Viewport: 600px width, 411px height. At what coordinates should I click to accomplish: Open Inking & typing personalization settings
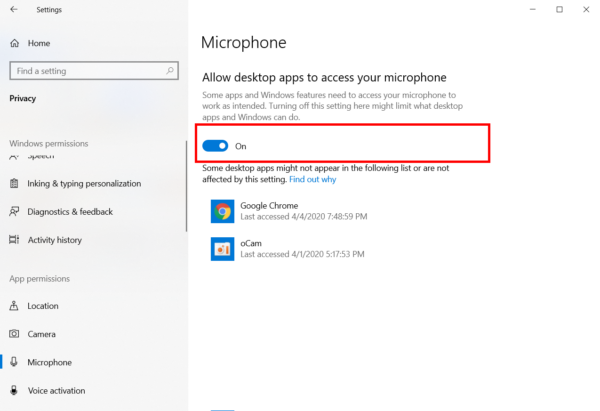tap(84, 184)
